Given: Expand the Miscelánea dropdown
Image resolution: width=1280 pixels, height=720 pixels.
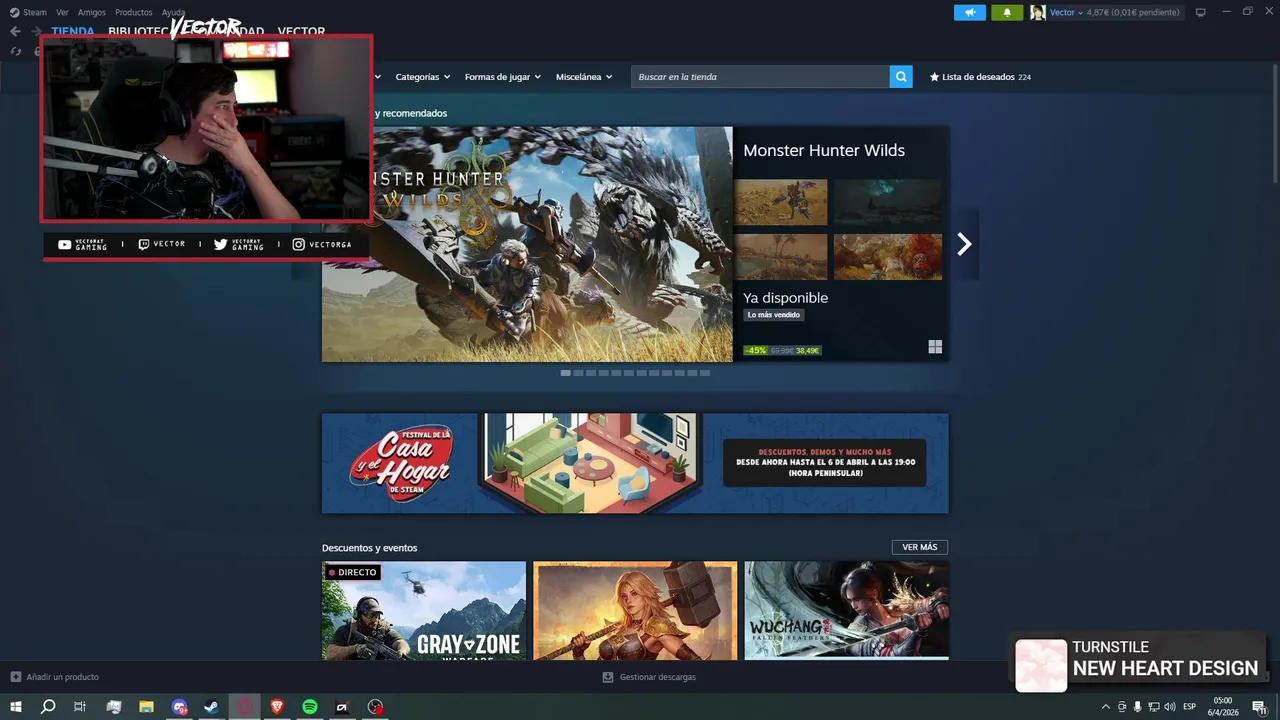Looking at the screenshot, I should coord(584,77).
